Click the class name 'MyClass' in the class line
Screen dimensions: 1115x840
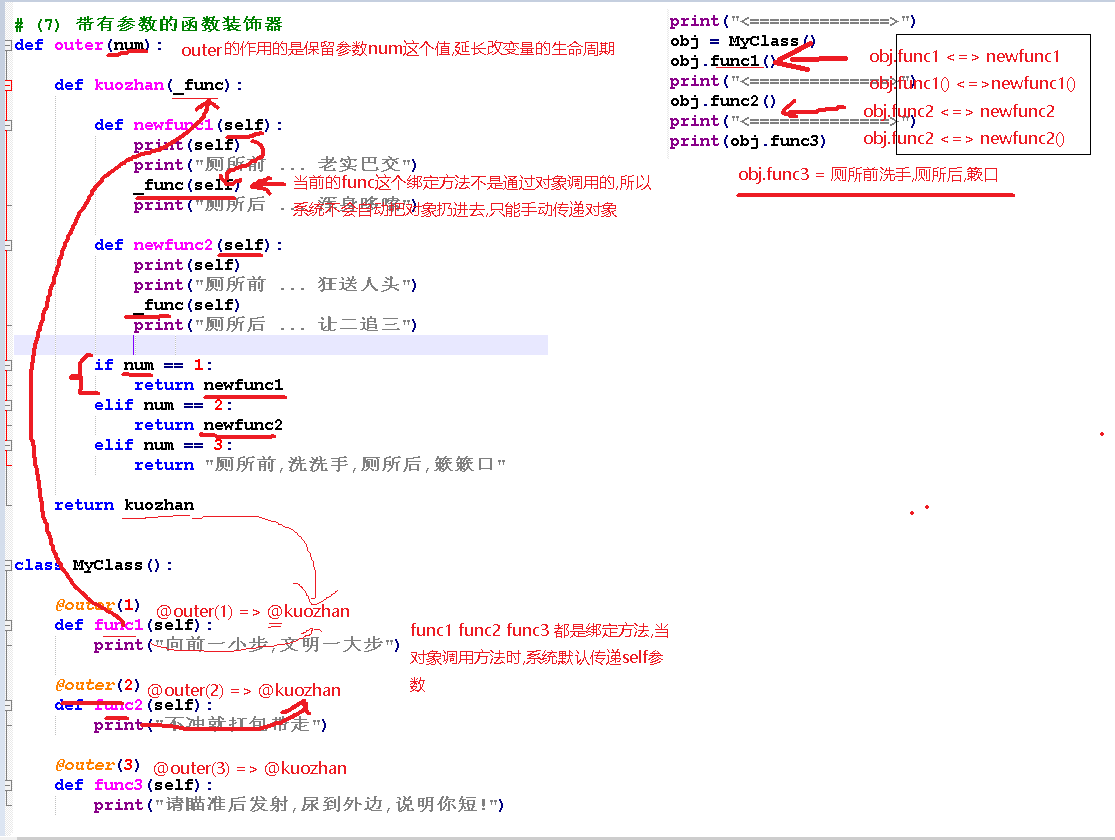click(107, 565)
